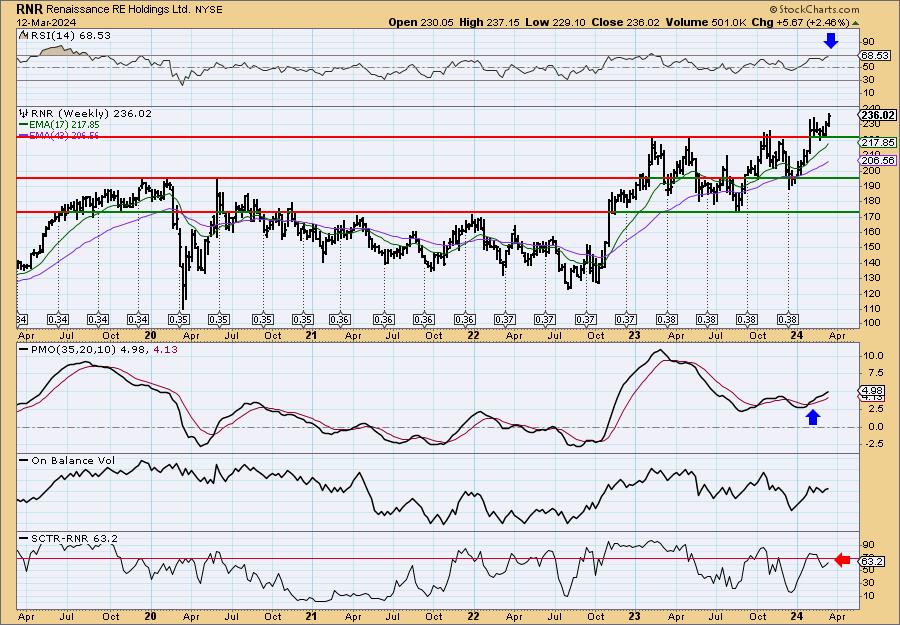Select the High 237.15 value
Screen dimensions: 900x625
[x=488, y=22]
